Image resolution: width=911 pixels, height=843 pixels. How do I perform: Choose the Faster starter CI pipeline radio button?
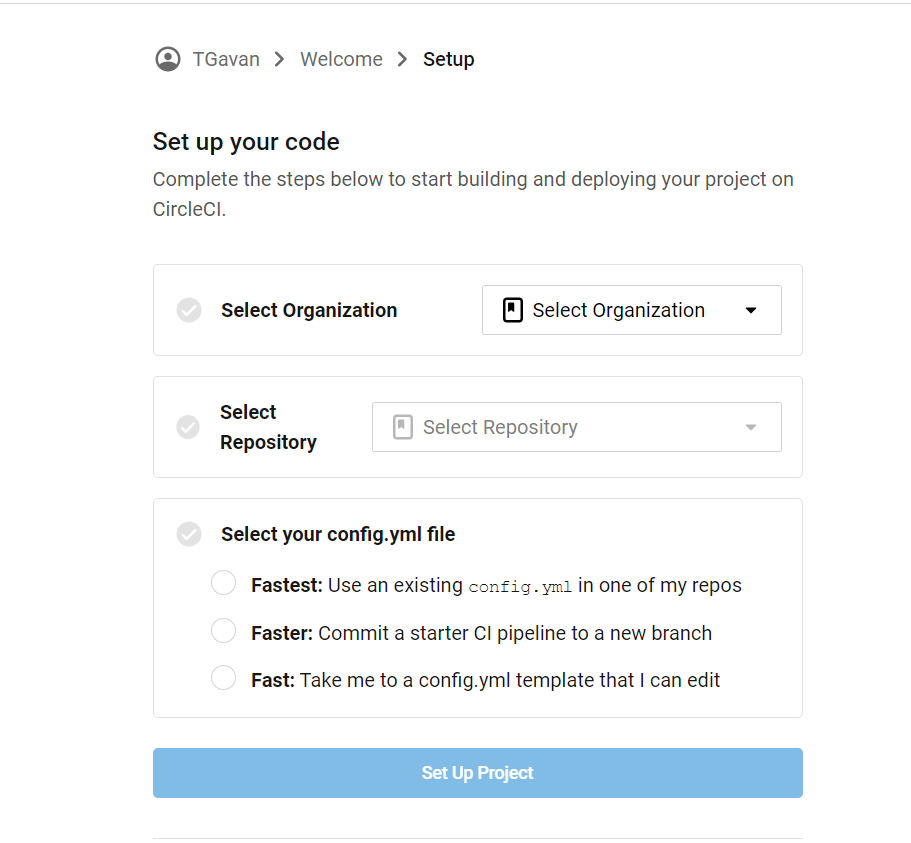[223, 631]
